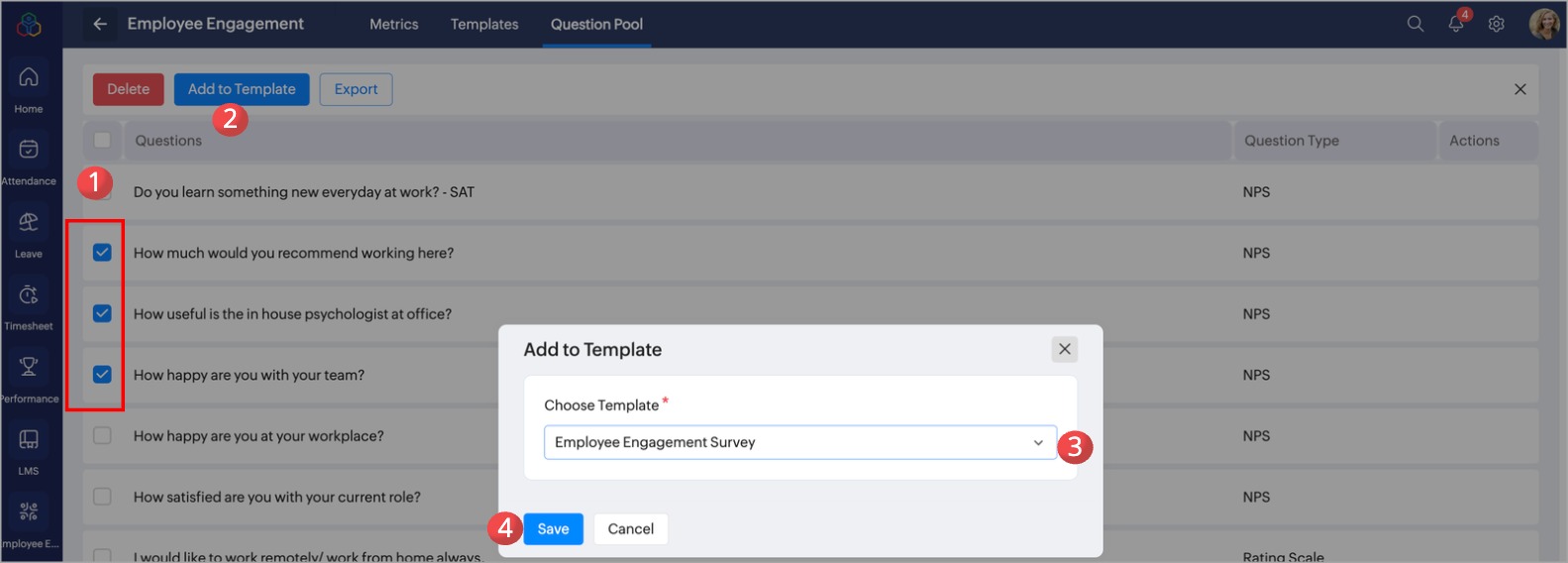Click the back arrow beside Employee Engagement
The height and width of the screenshot is (563, 1568).
pyautogui.click(x=100, y=24)
